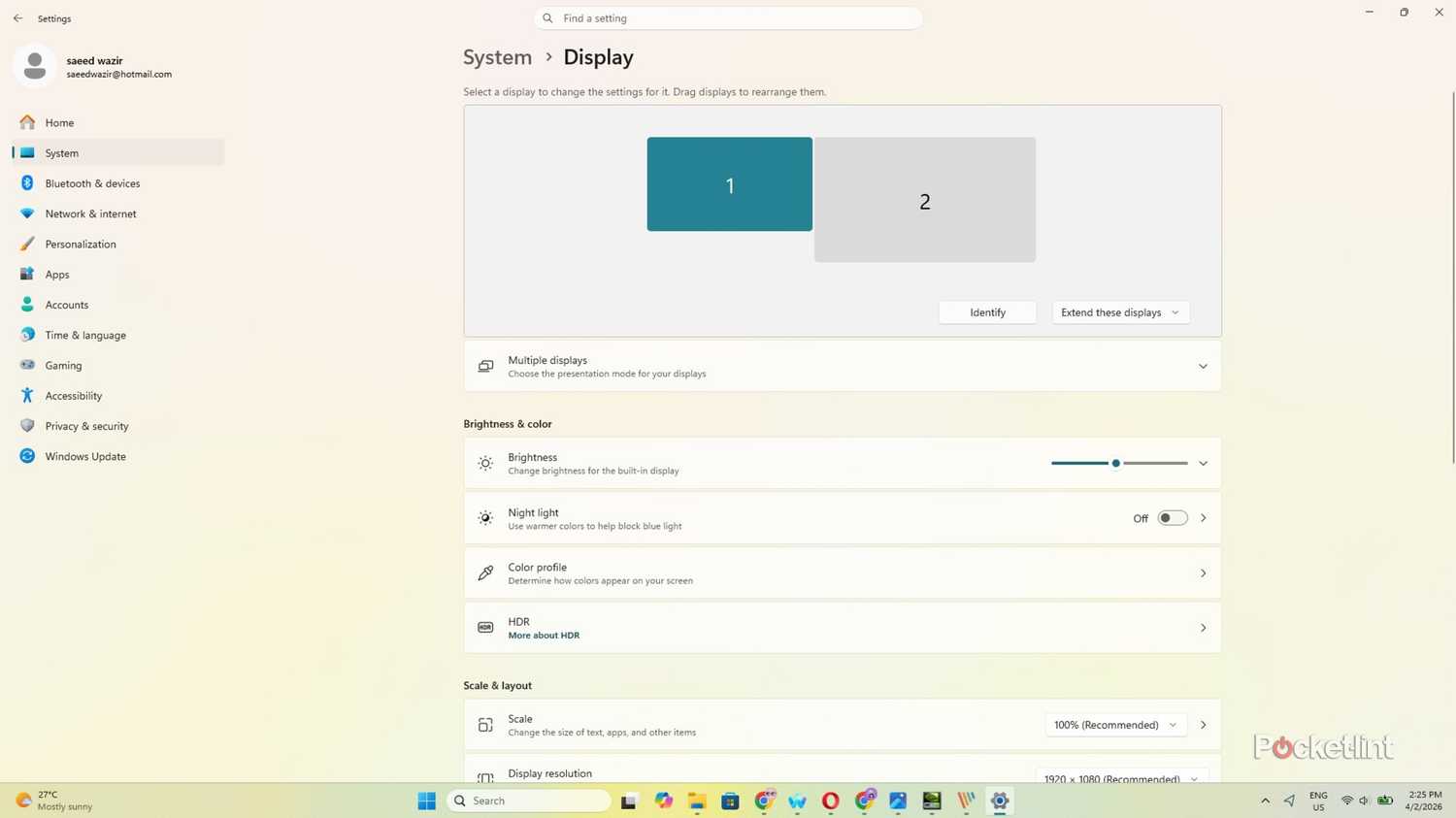Select the Color profile eyedropper icon
1456x818 pixels.
pyautogui.click(x=485, y=573)
